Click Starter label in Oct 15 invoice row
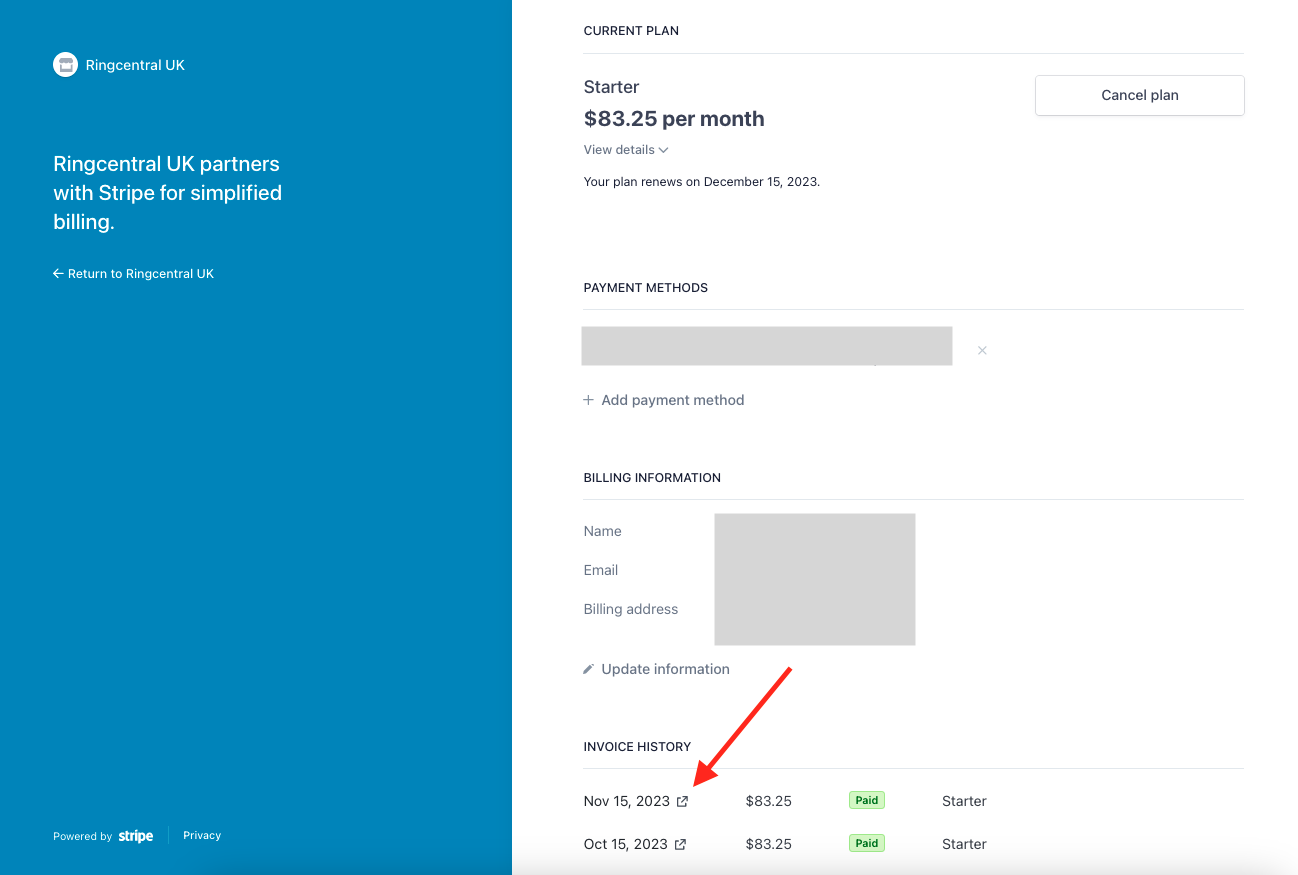 [x=964, y=844]
